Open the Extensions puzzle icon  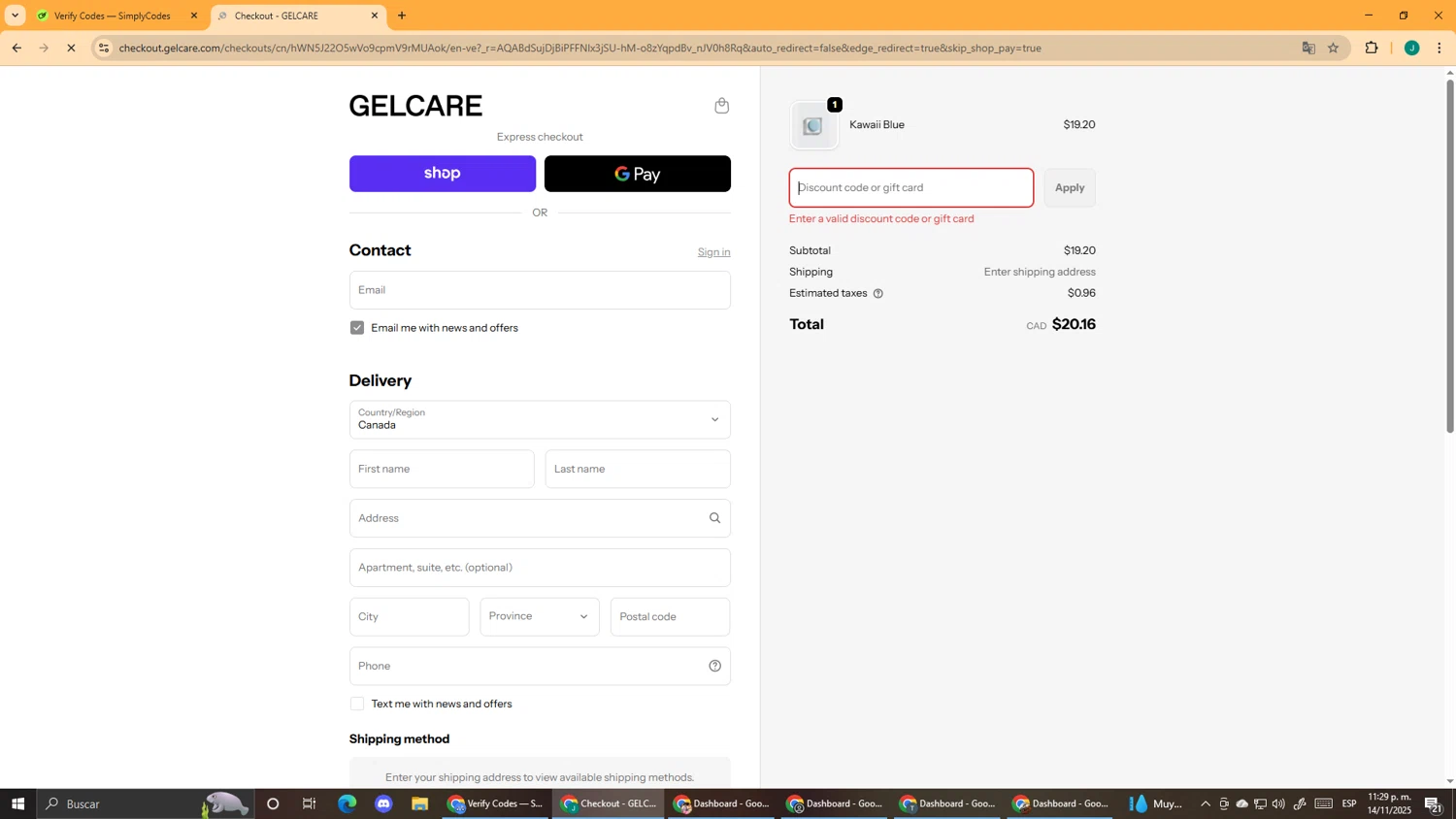tap(1372, 48)
